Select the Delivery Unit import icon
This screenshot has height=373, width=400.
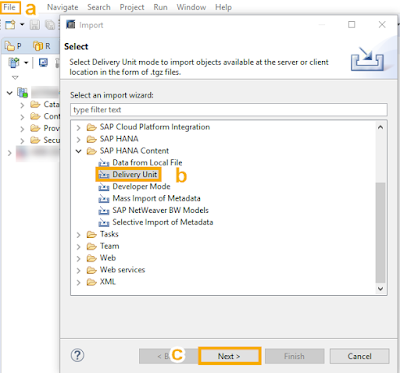pyautogui.click(x=104, y=175)
